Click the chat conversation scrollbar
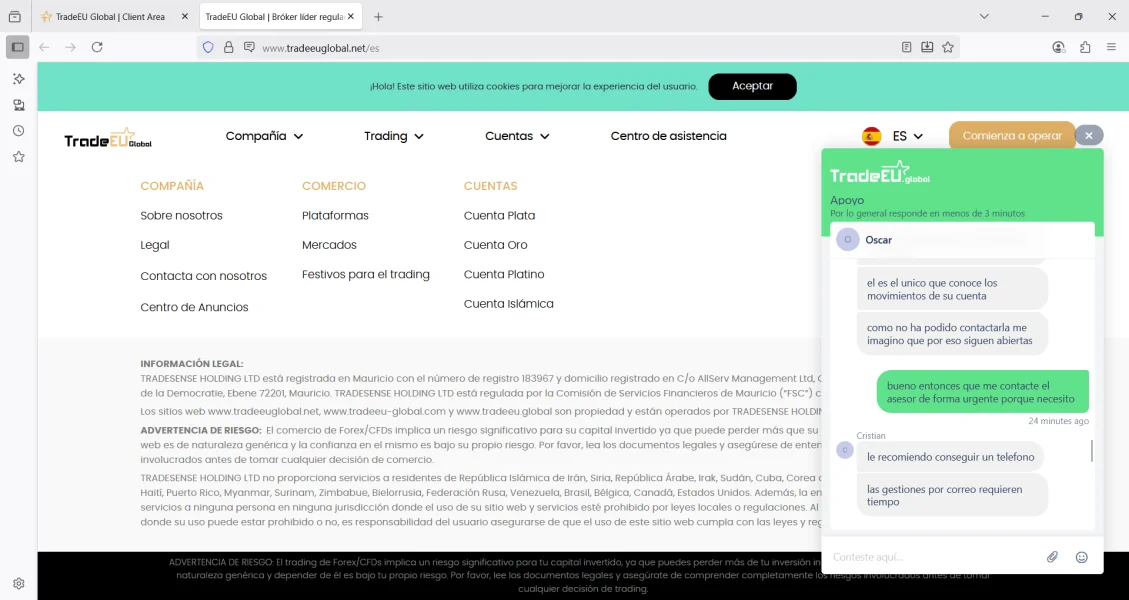 click(x=1091, y=451)
